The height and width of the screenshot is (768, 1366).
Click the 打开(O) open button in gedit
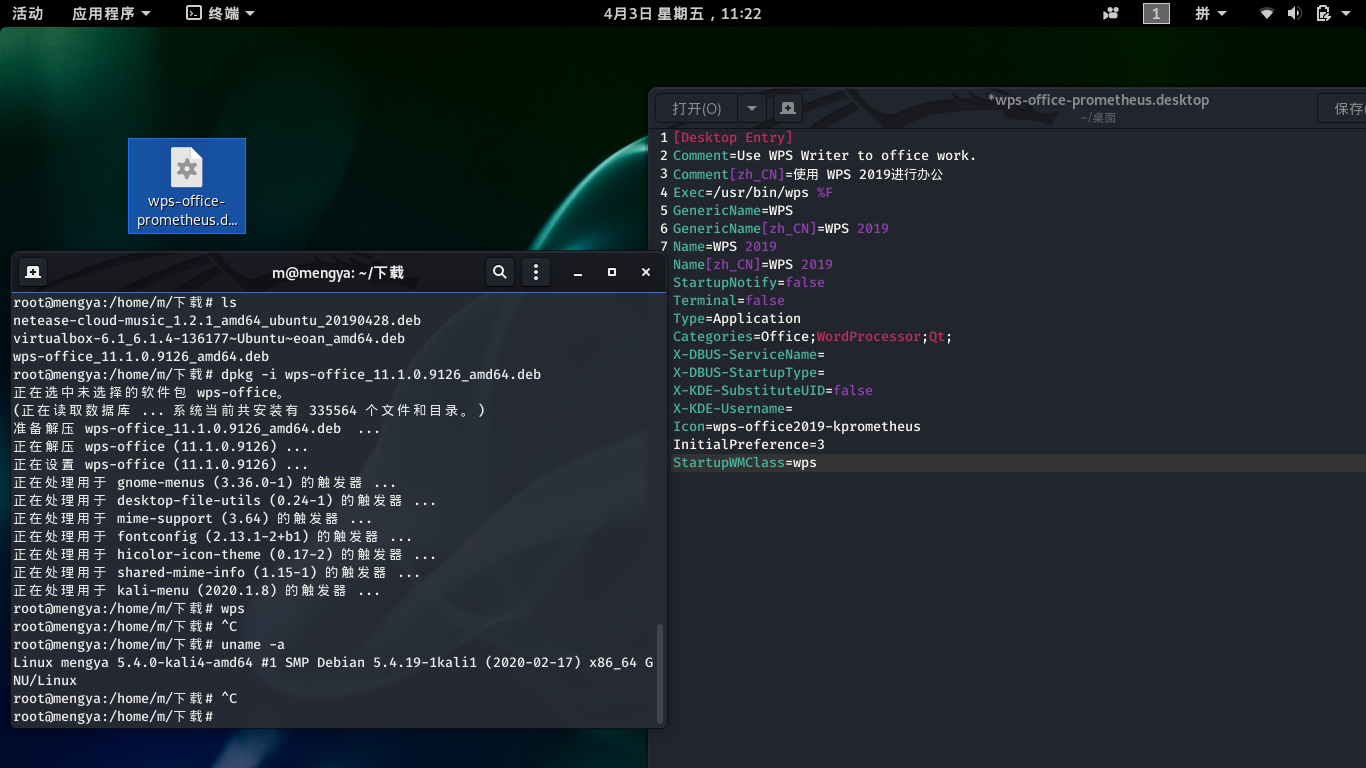(x=697, y=108)
